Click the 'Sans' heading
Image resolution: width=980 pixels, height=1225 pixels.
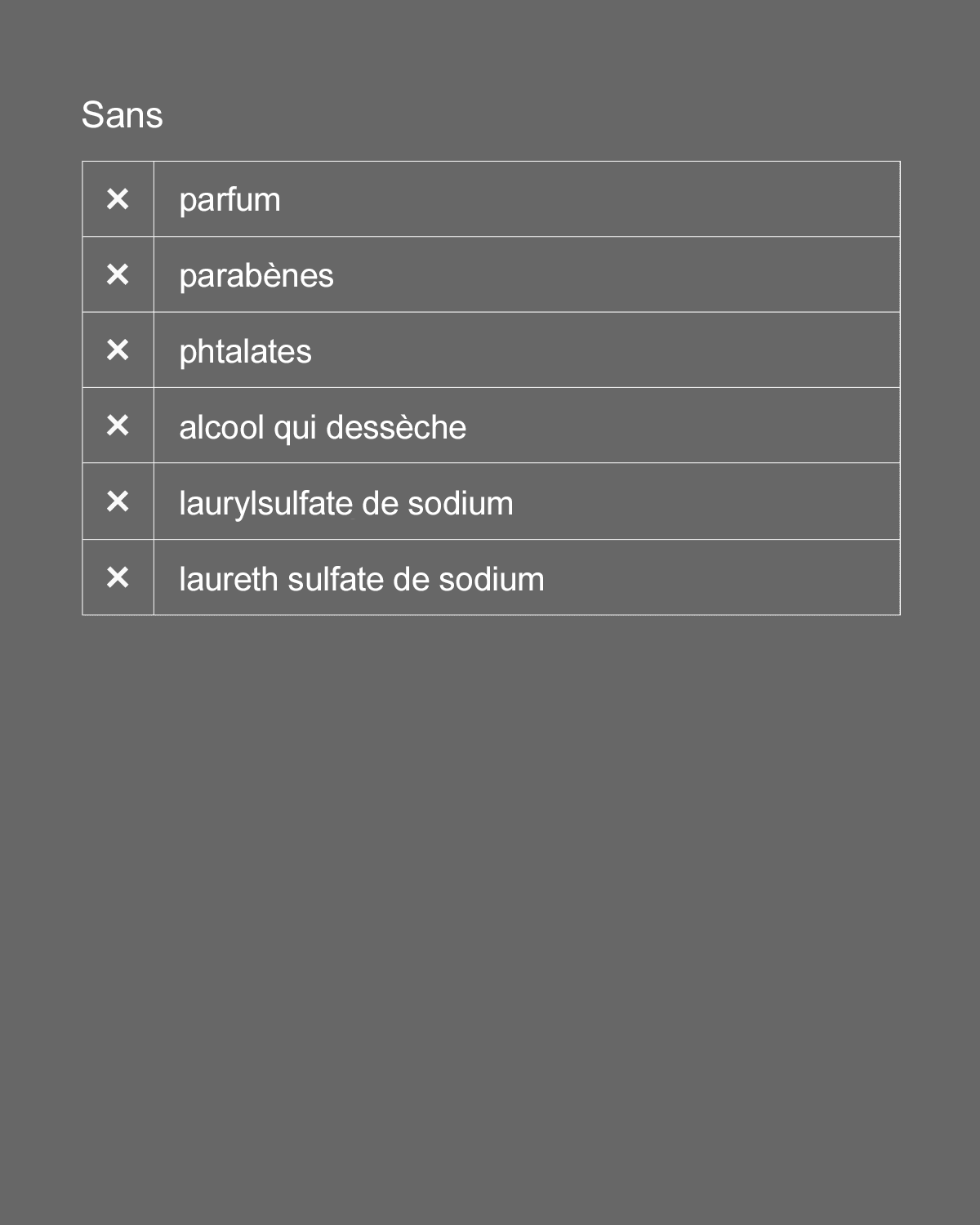[122, 115]
